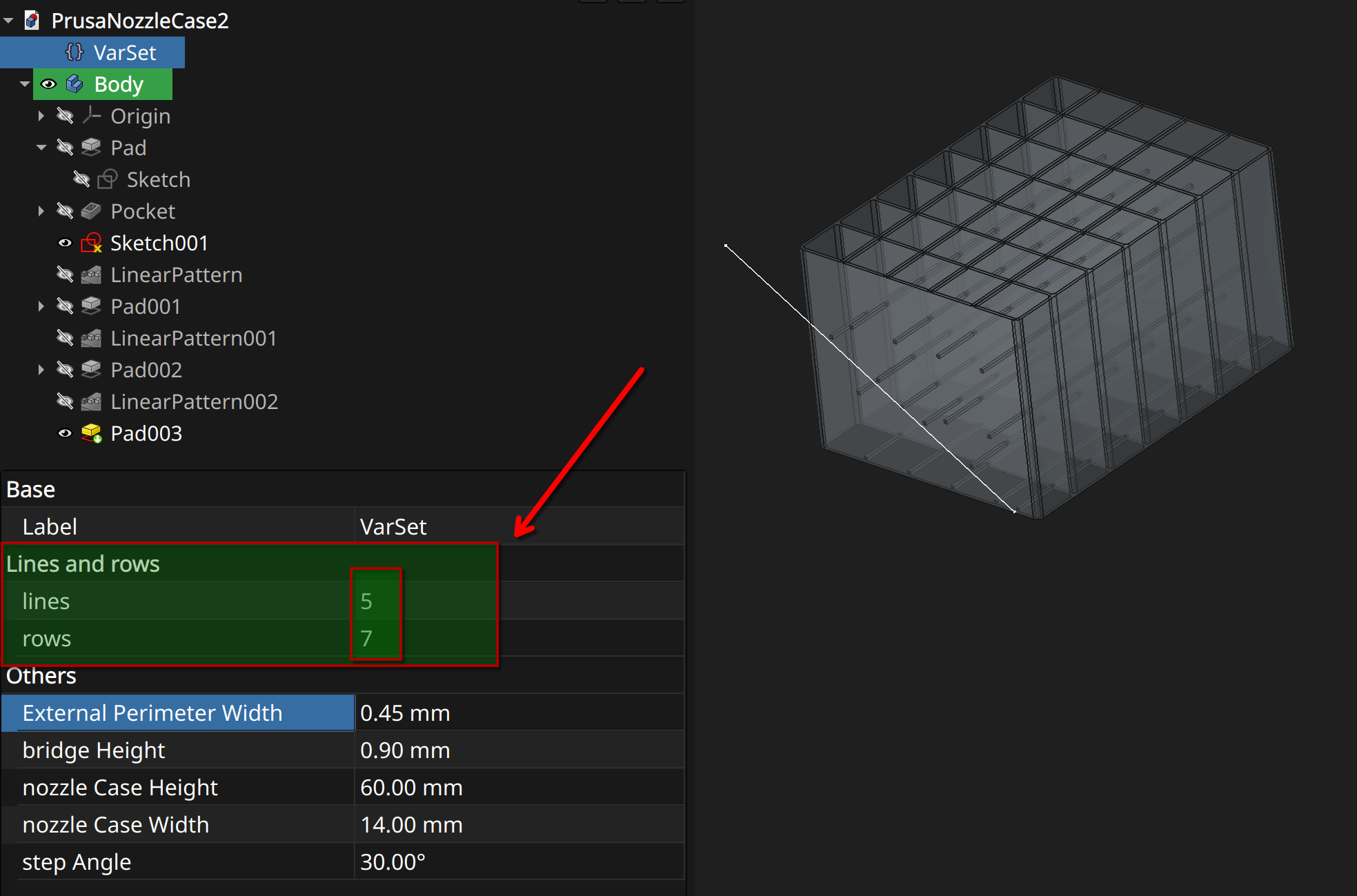Click the Origin axis icon
The image size is (1357, 896).
tap(91, 116)
